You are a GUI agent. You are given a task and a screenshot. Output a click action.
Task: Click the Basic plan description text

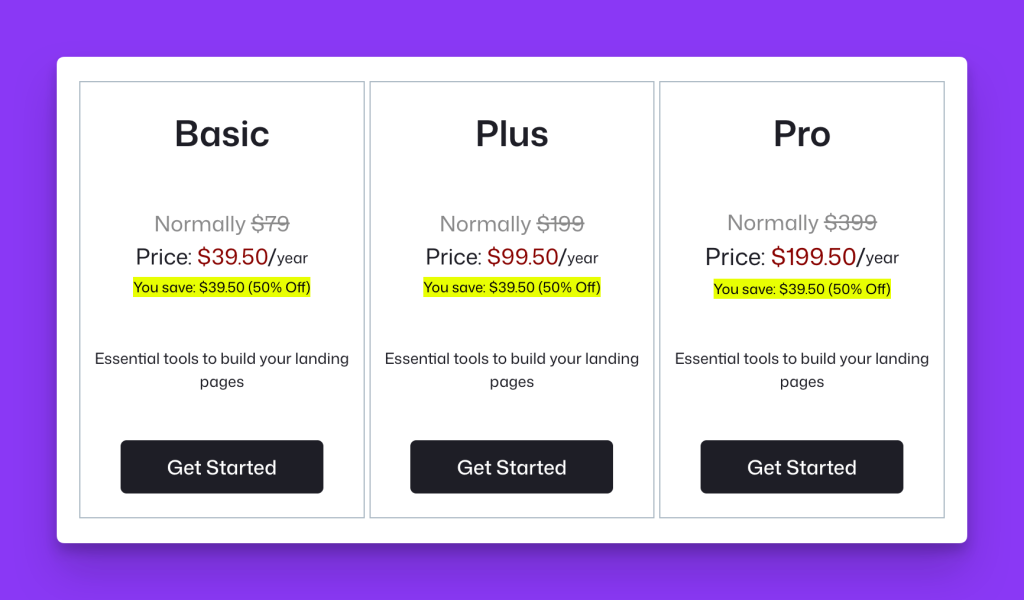click(x=222, y=370)
